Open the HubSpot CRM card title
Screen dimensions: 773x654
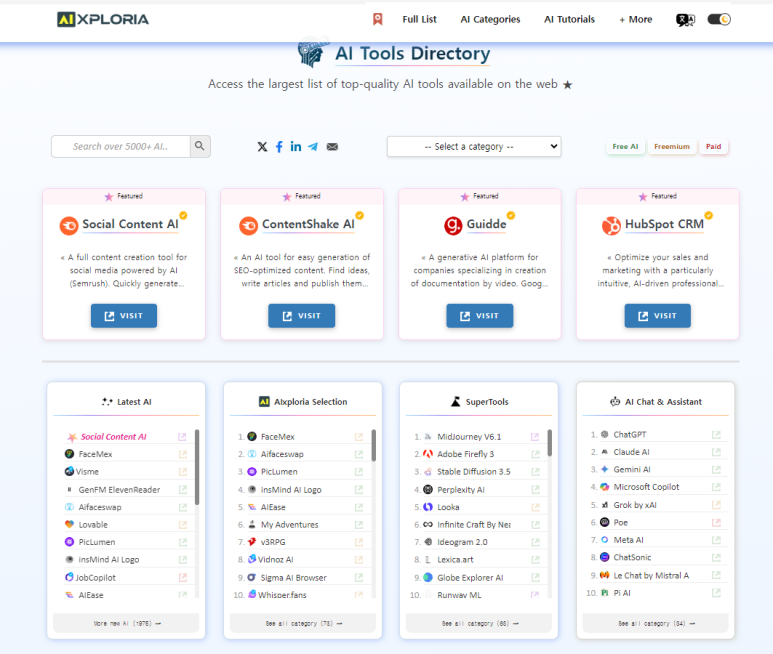(664, 224)
